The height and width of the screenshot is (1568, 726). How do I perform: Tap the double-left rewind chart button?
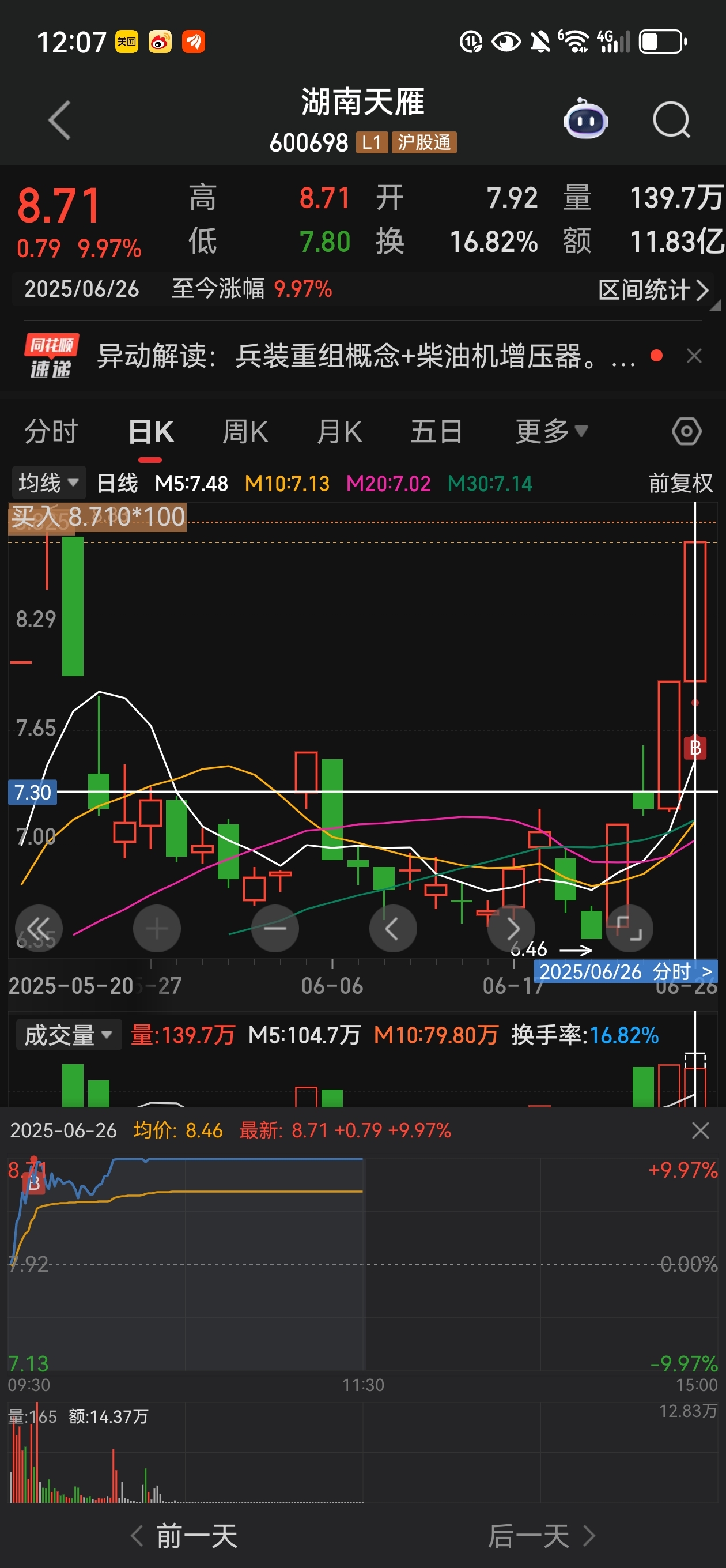[x=39, y=928]
